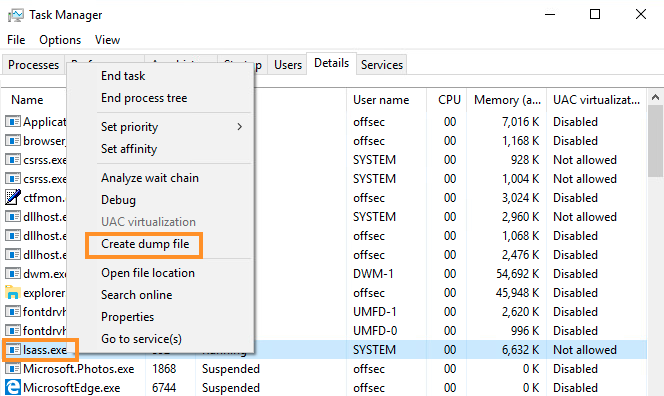The height and width of the screenshot is (396, 664).
Task: Click the Microsoft.Photos.exe process icon
Action: [13, 368]
